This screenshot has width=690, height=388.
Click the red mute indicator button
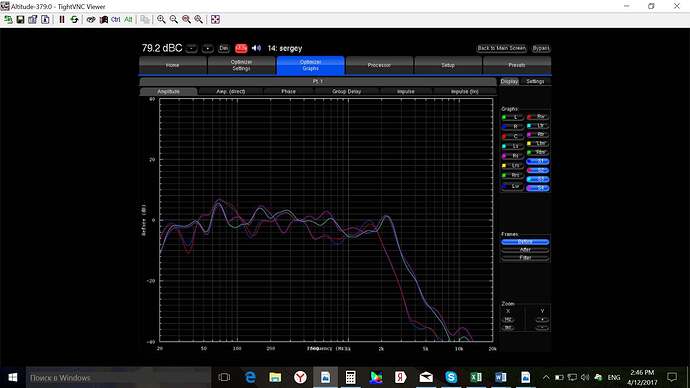pos(241,48)
